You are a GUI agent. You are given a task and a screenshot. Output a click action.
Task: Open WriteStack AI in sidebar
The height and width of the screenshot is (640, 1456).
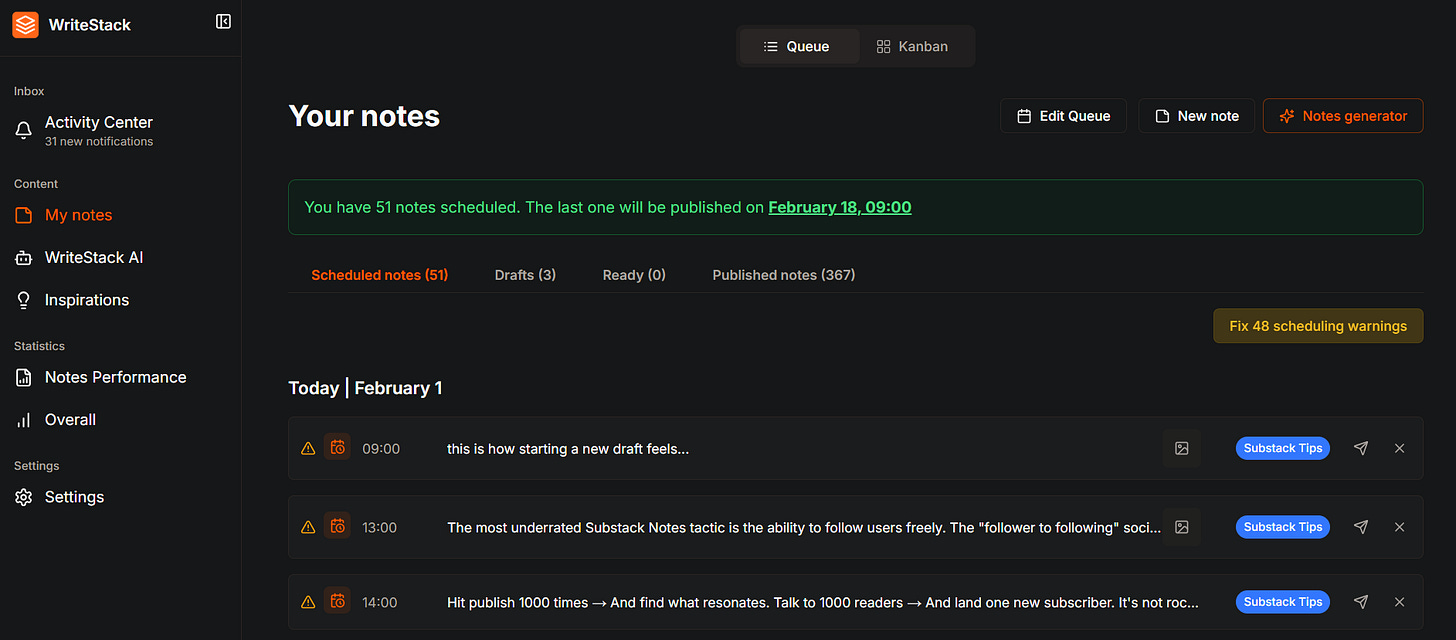(x=94, y=258)
